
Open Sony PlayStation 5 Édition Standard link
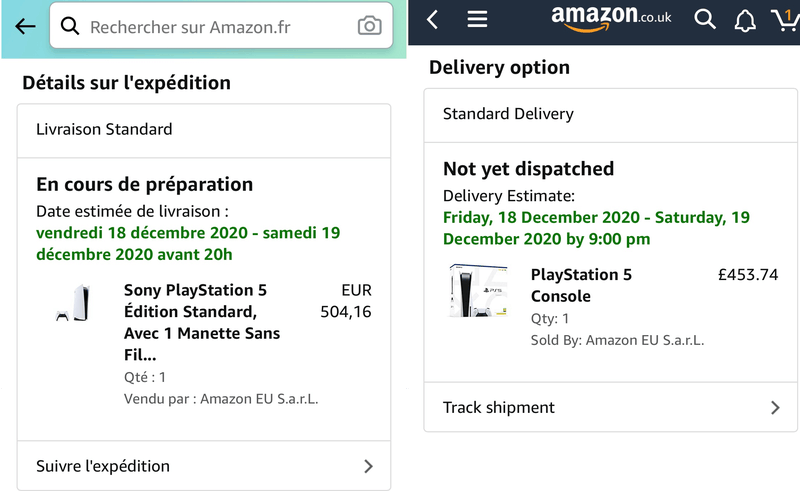tap(202, 322)
